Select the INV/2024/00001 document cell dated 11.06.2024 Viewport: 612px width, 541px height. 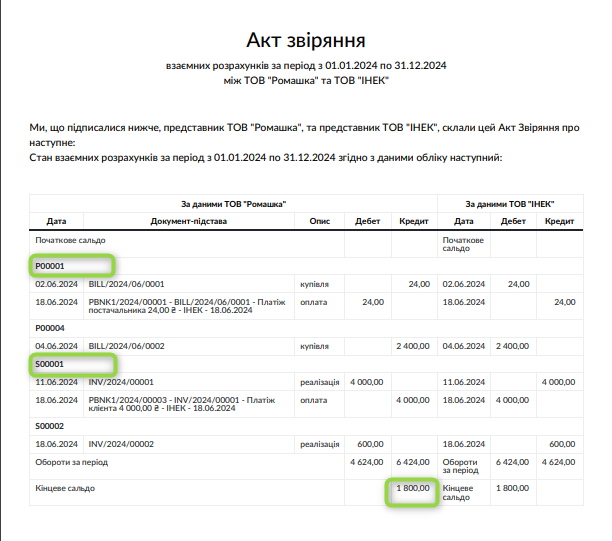(x=121, y=382)
